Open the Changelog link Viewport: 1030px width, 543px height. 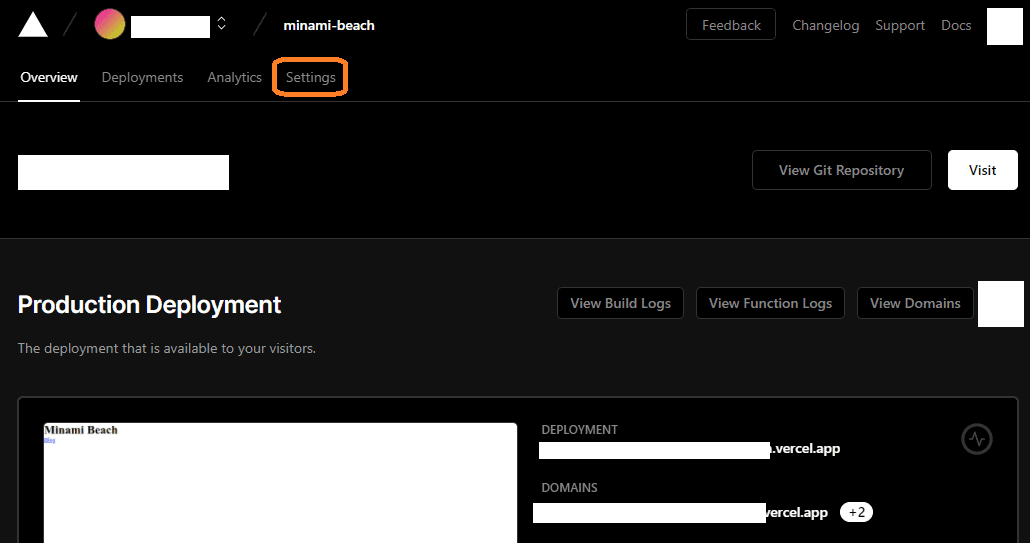click(x=826, y=25)
